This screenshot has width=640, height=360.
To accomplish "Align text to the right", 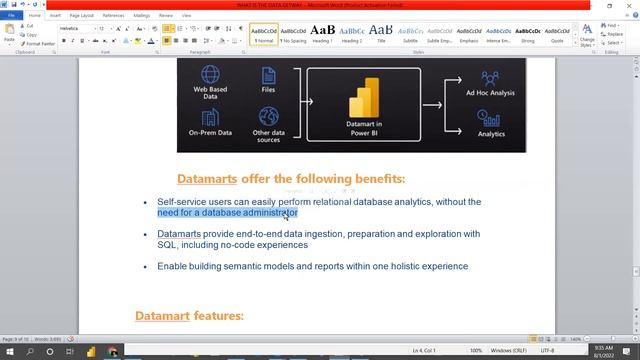I will tap(185, 41).
